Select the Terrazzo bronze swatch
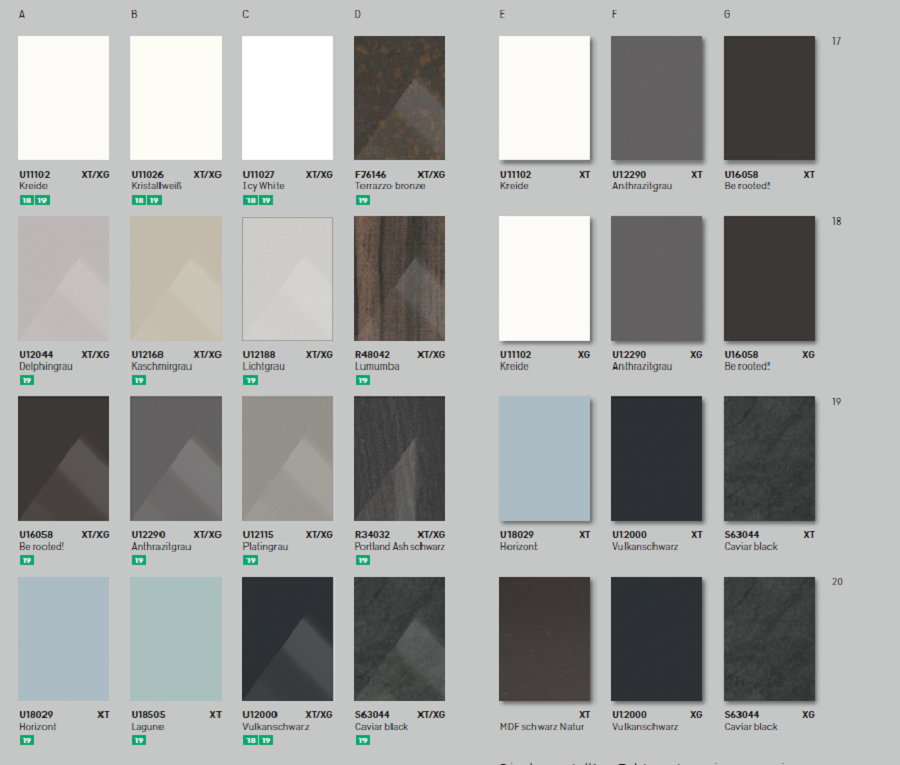This screenshot has width=900, height=765. click(399, 98)
